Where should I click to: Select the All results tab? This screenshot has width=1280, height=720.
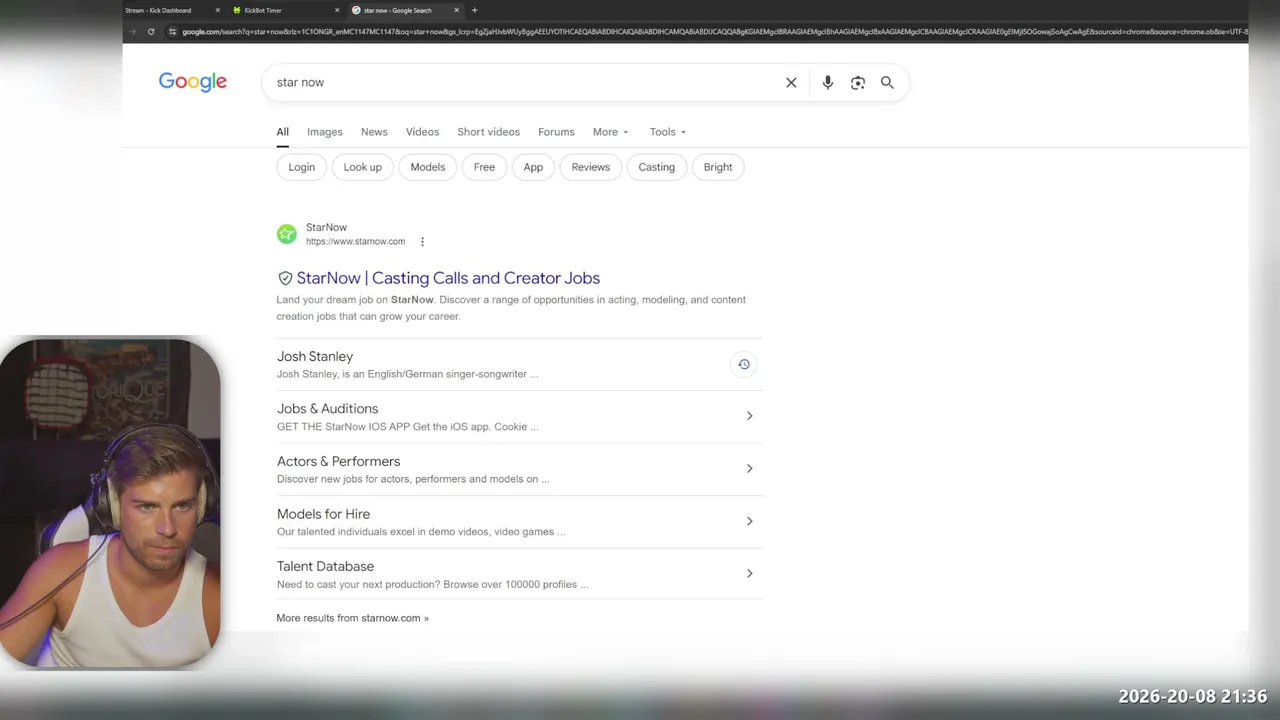(x=283, y=132)
